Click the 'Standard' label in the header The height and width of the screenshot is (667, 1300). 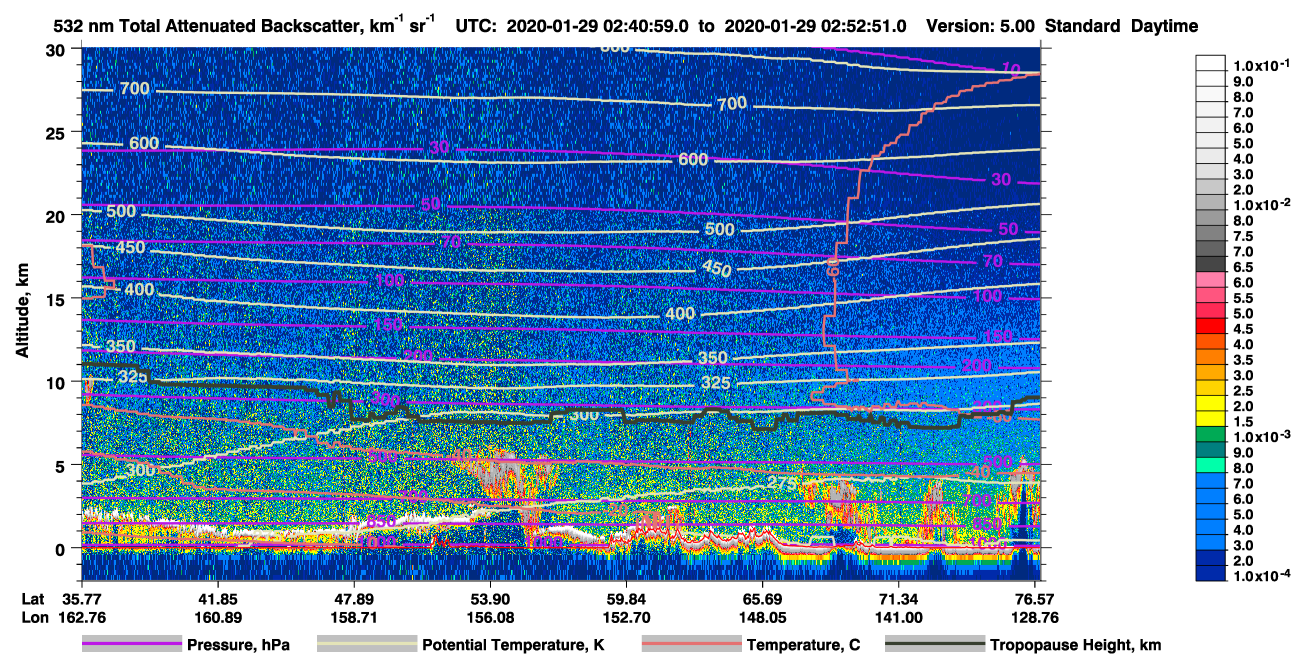(1082, 26)
